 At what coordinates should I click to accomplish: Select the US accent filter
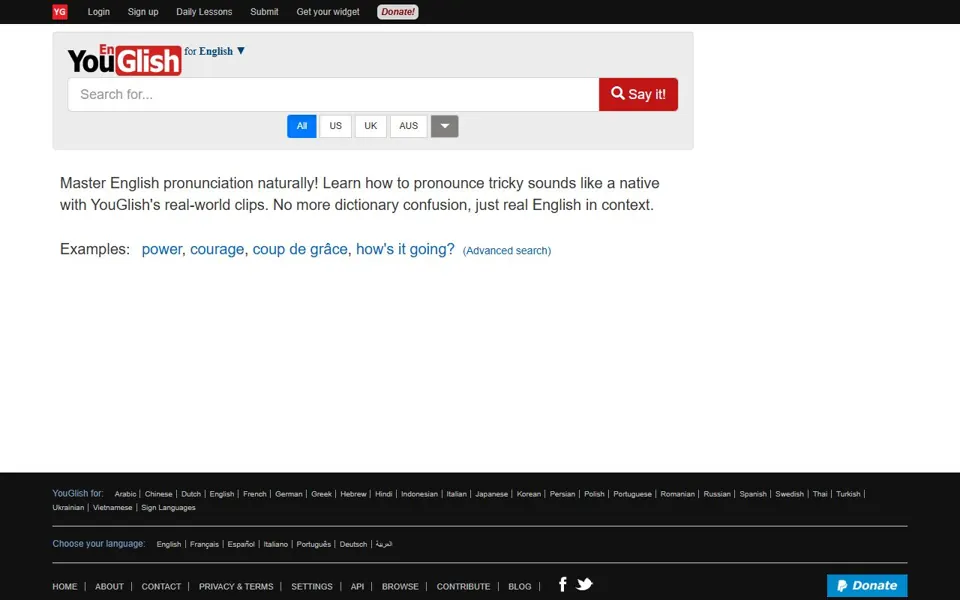[336, 126]
